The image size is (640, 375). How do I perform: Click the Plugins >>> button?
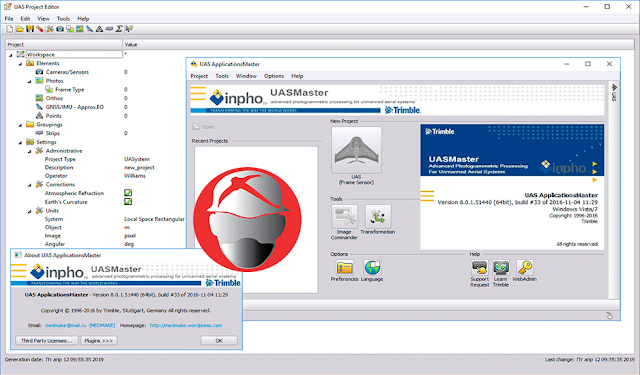[99, 340]
